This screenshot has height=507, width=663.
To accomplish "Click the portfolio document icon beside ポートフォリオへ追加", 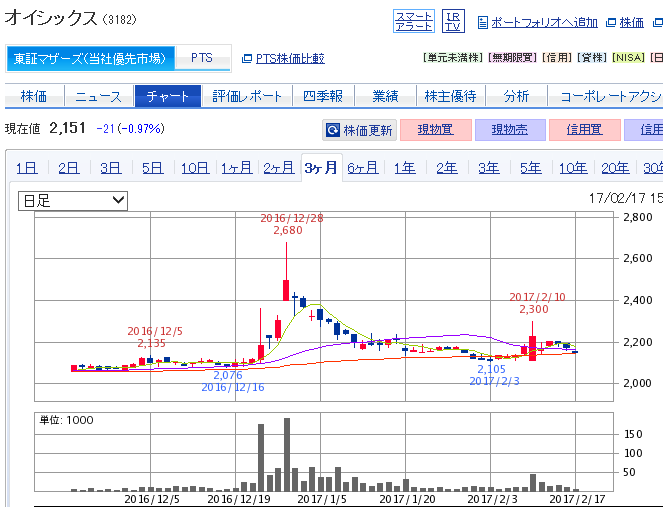I will coord(482,22).
